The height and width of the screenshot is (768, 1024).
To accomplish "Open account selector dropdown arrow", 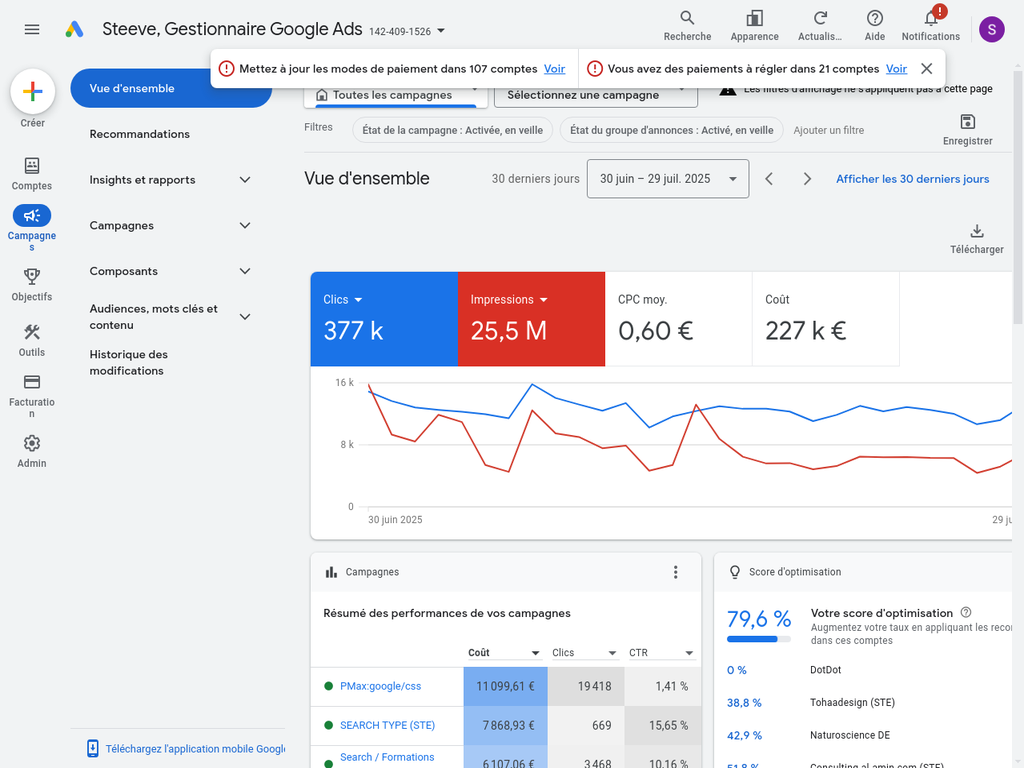I will (x=441, y=31).
